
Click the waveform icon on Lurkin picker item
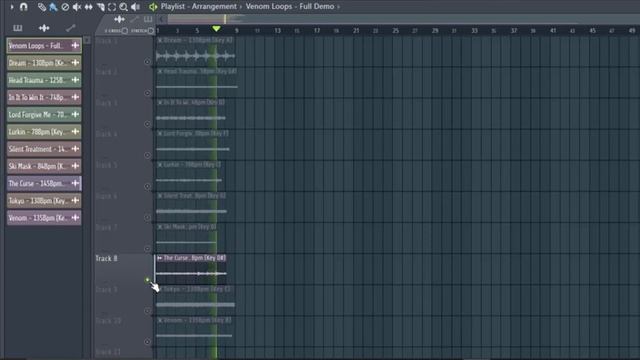75,132
